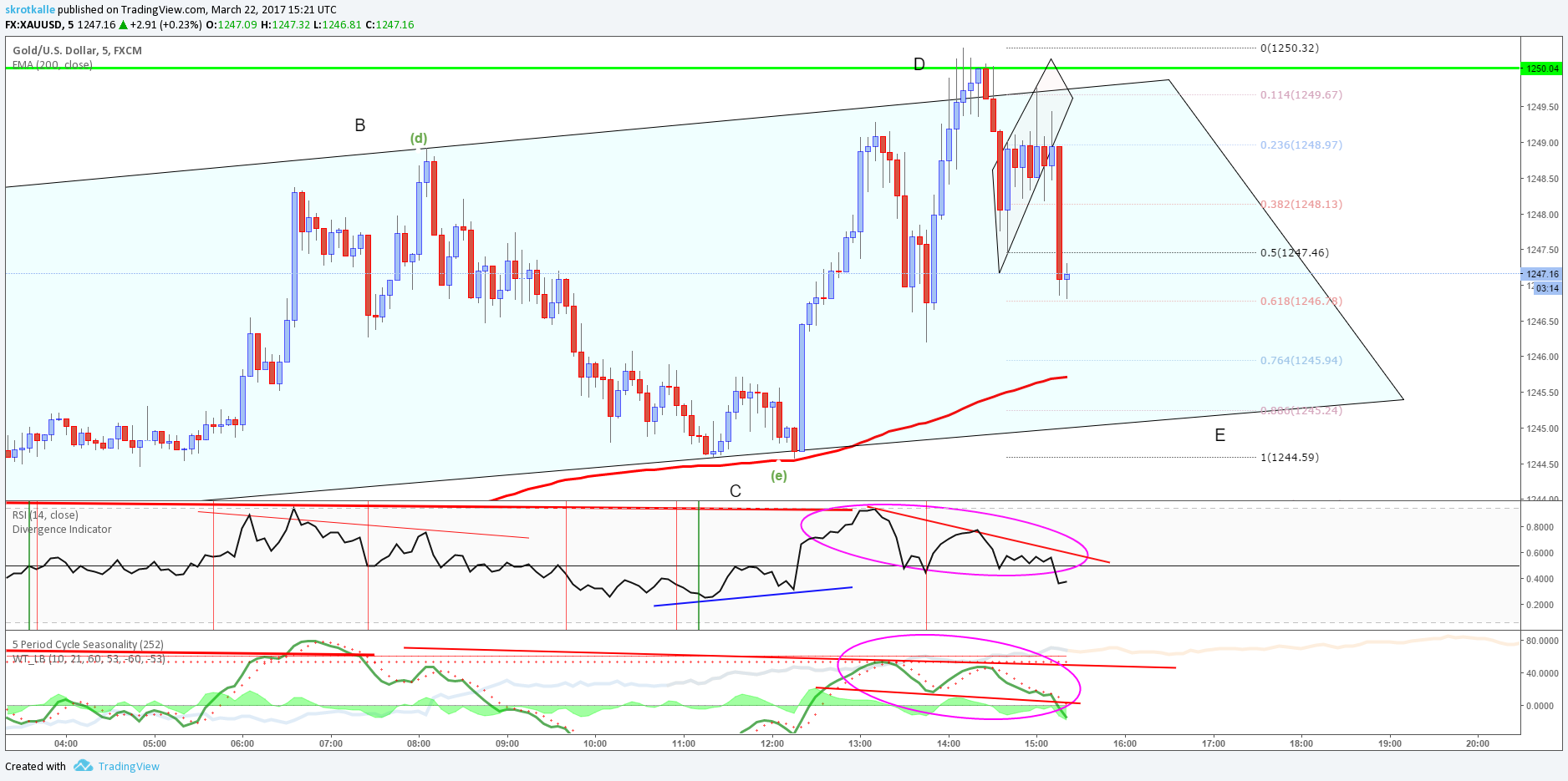Click the wave label D
The image size is (1568, 781).
pos(919,64)
